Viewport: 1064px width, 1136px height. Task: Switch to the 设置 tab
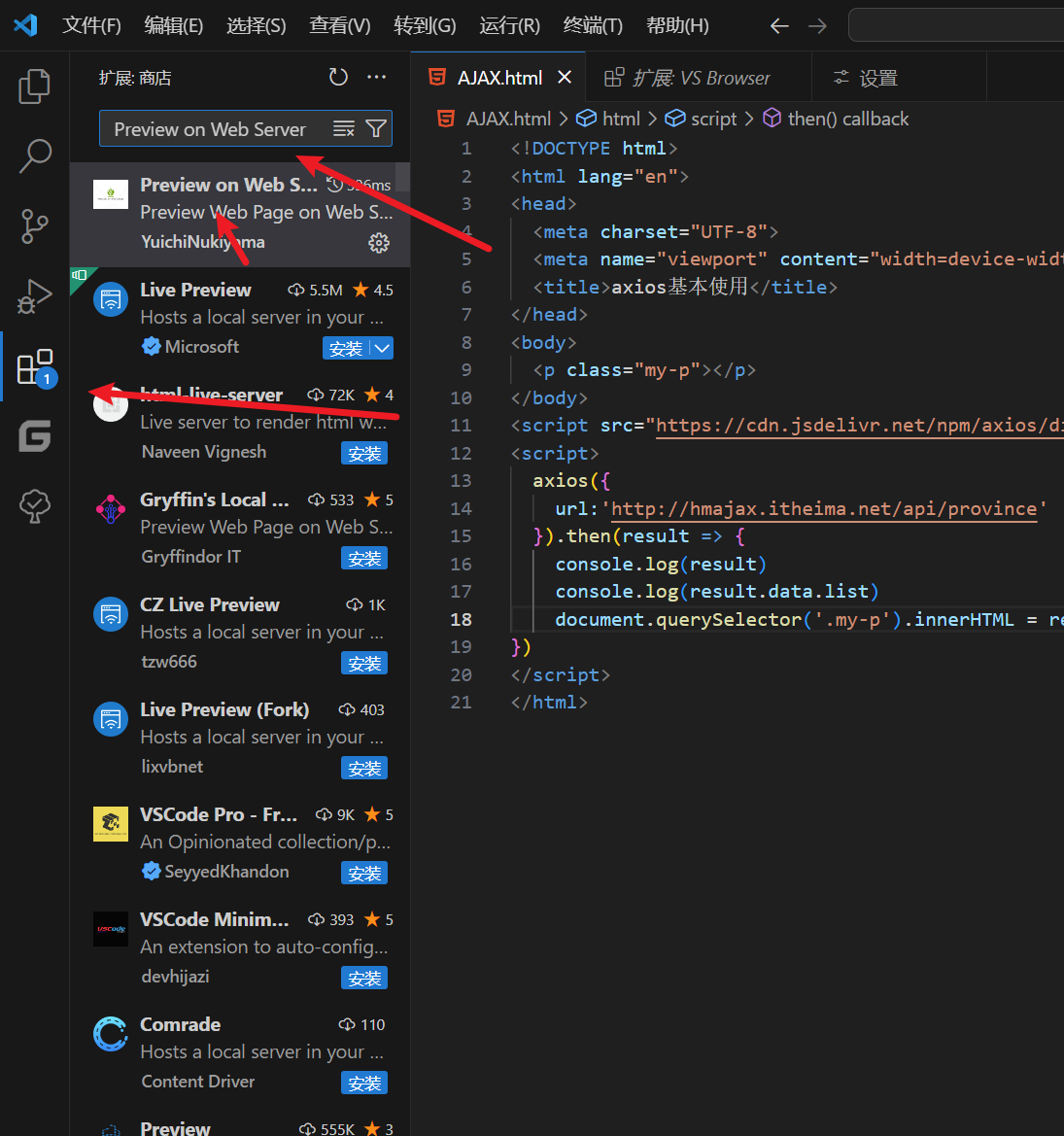point(899,77)
